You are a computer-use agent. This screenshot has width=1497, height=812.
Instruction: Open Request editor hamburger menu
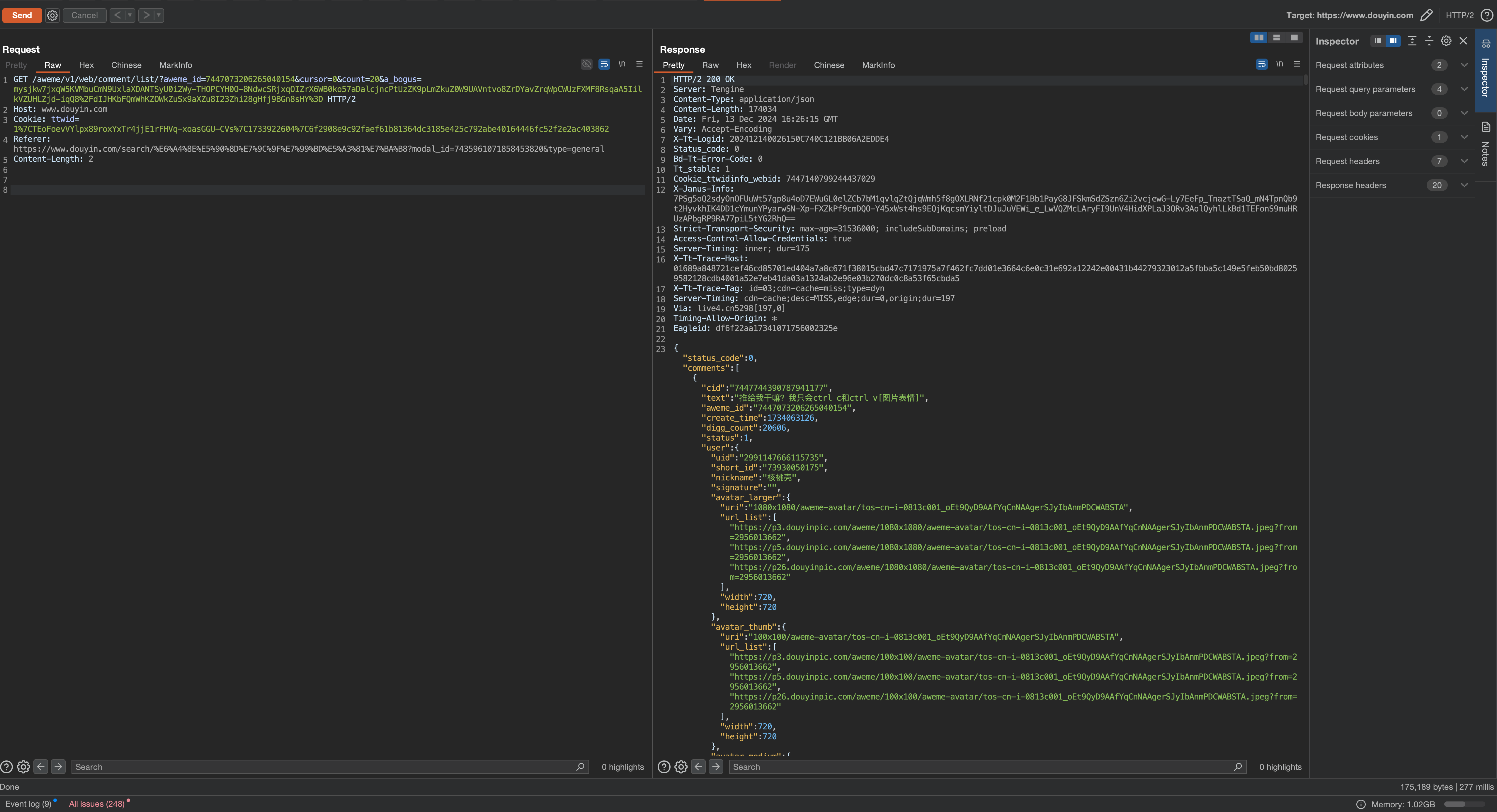639,64
